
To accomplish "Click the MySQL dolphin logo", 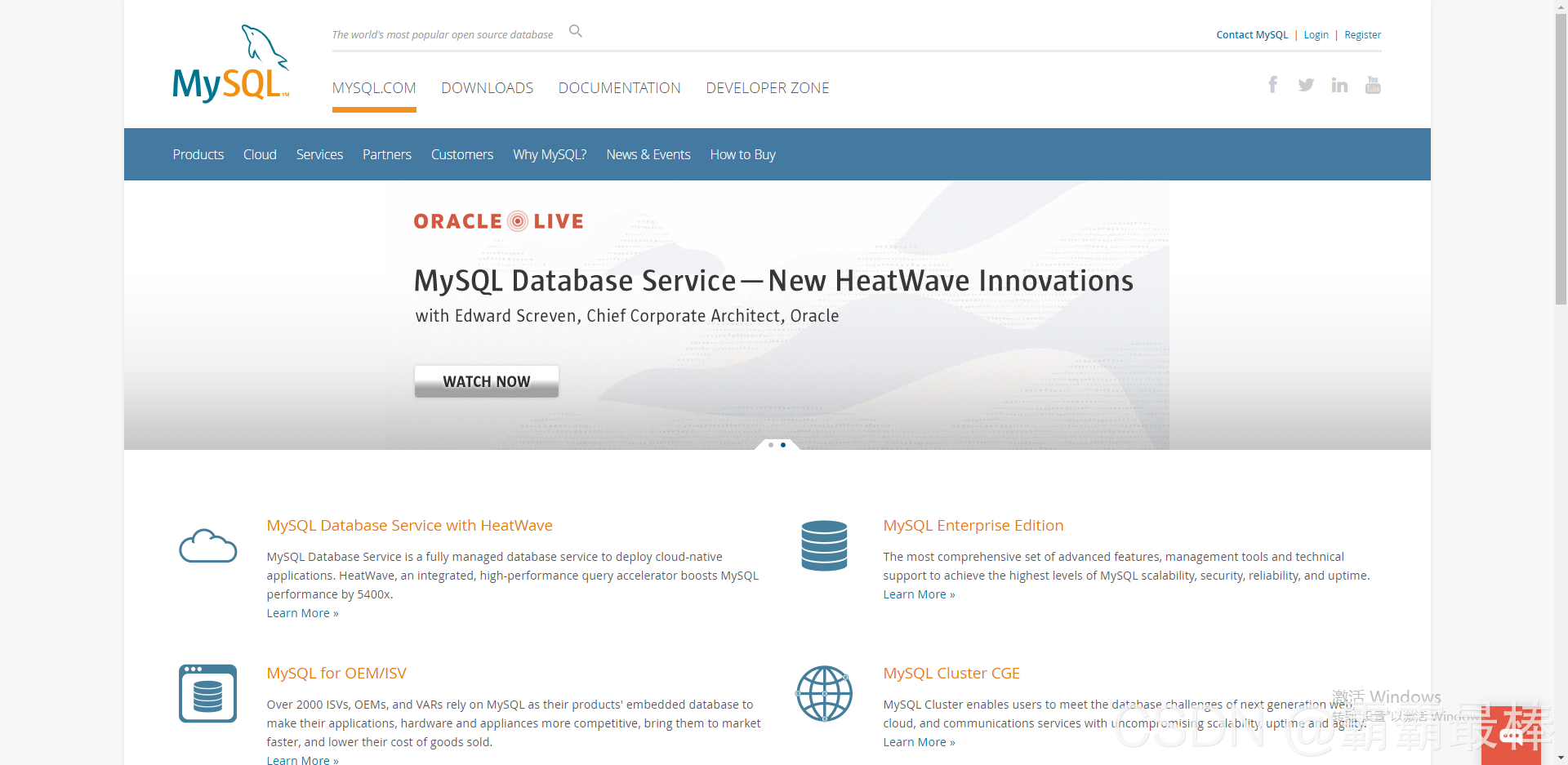I will pos(231,64).
